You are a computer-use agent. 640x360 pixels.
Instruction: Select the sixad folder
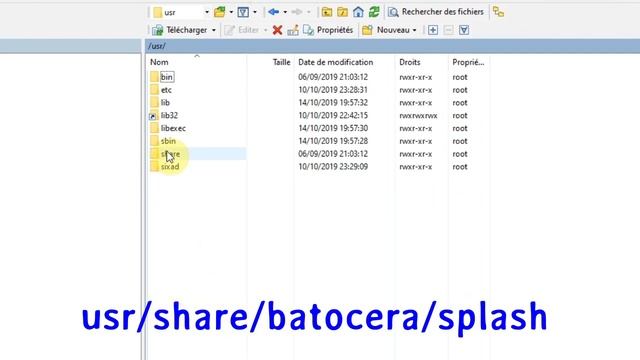click(170, 167)
